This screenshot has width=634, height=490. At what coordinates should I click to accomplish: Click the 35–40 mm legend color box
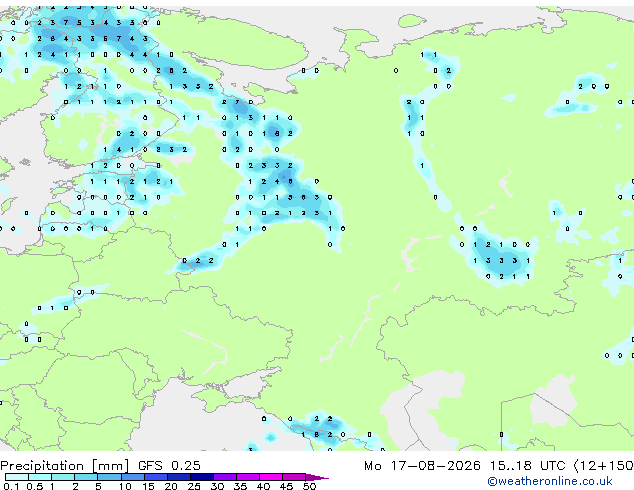coord(248,477)
